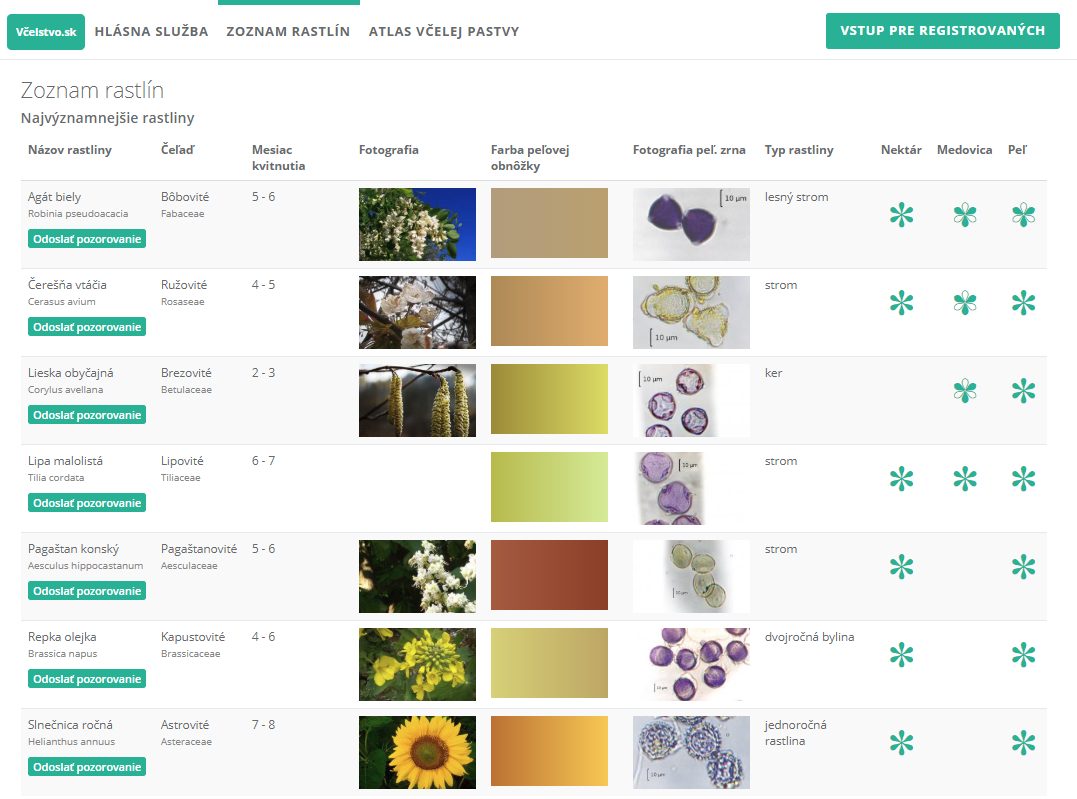
Task: Click the Pagaštan konský pollen color swatch
Action: (549, 575)
